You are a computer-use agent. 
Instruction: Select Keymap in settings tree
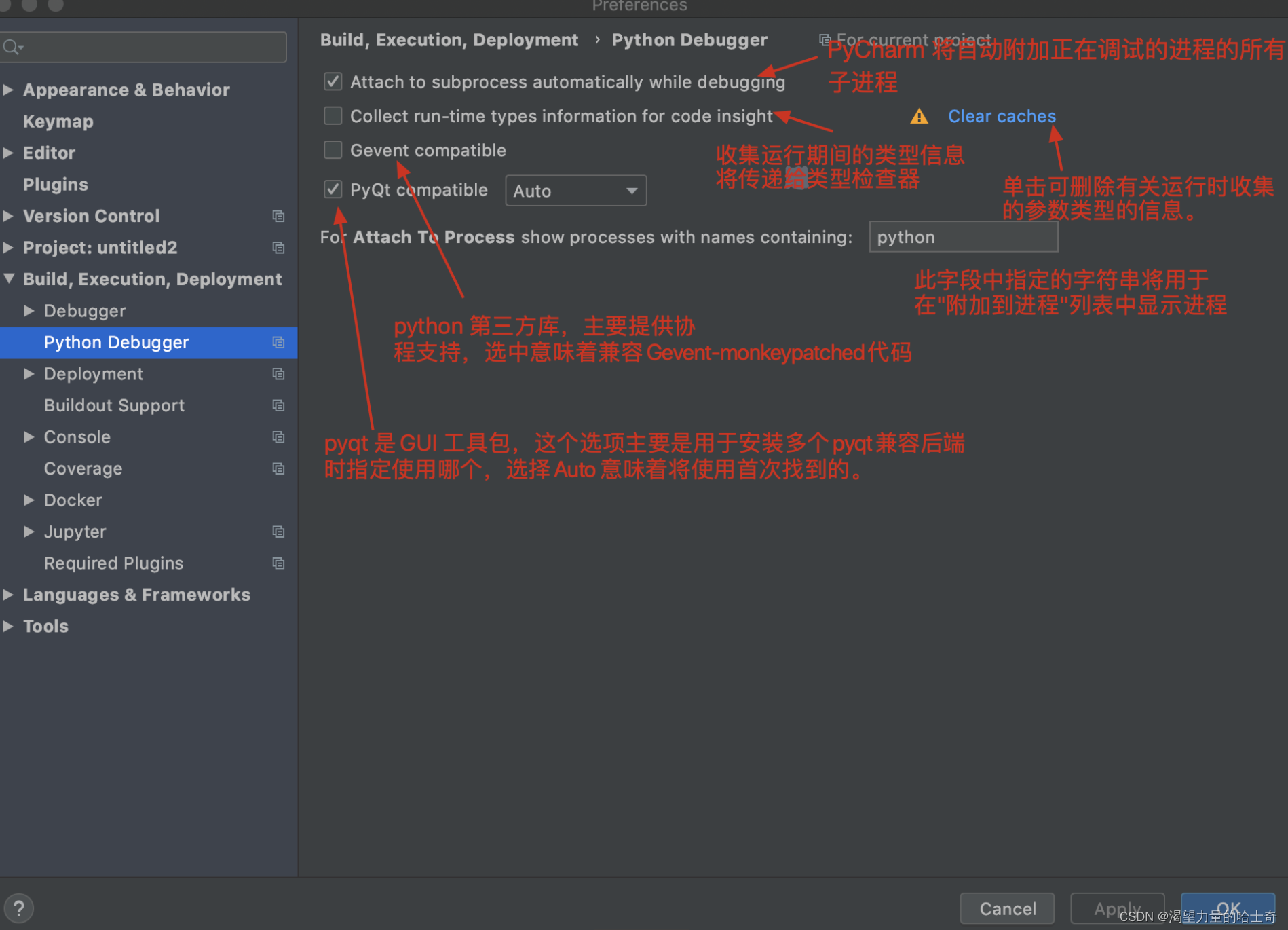[x=58, y=122]
